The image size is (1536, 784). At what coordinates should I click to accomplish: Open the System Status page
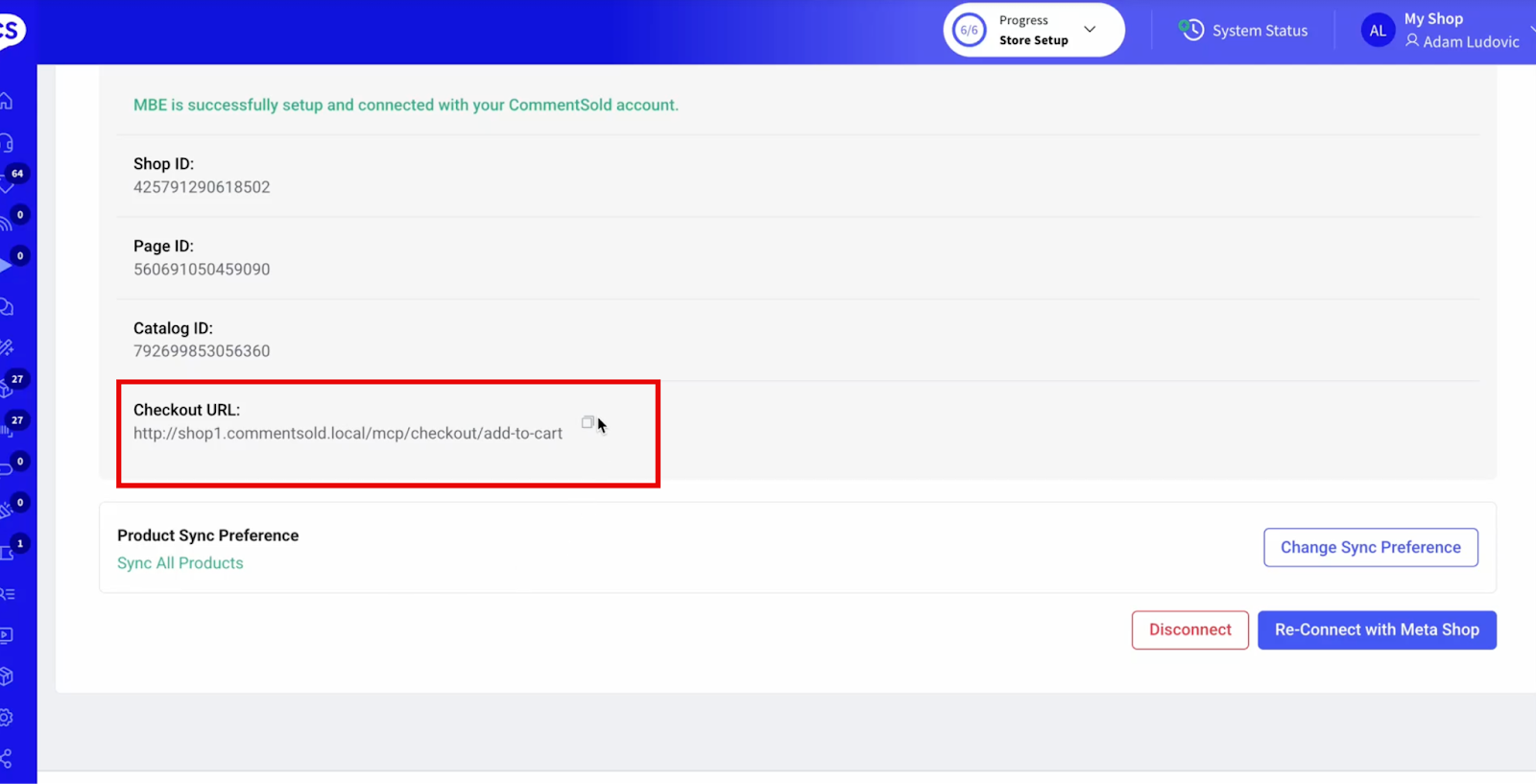click(1259, 31)
